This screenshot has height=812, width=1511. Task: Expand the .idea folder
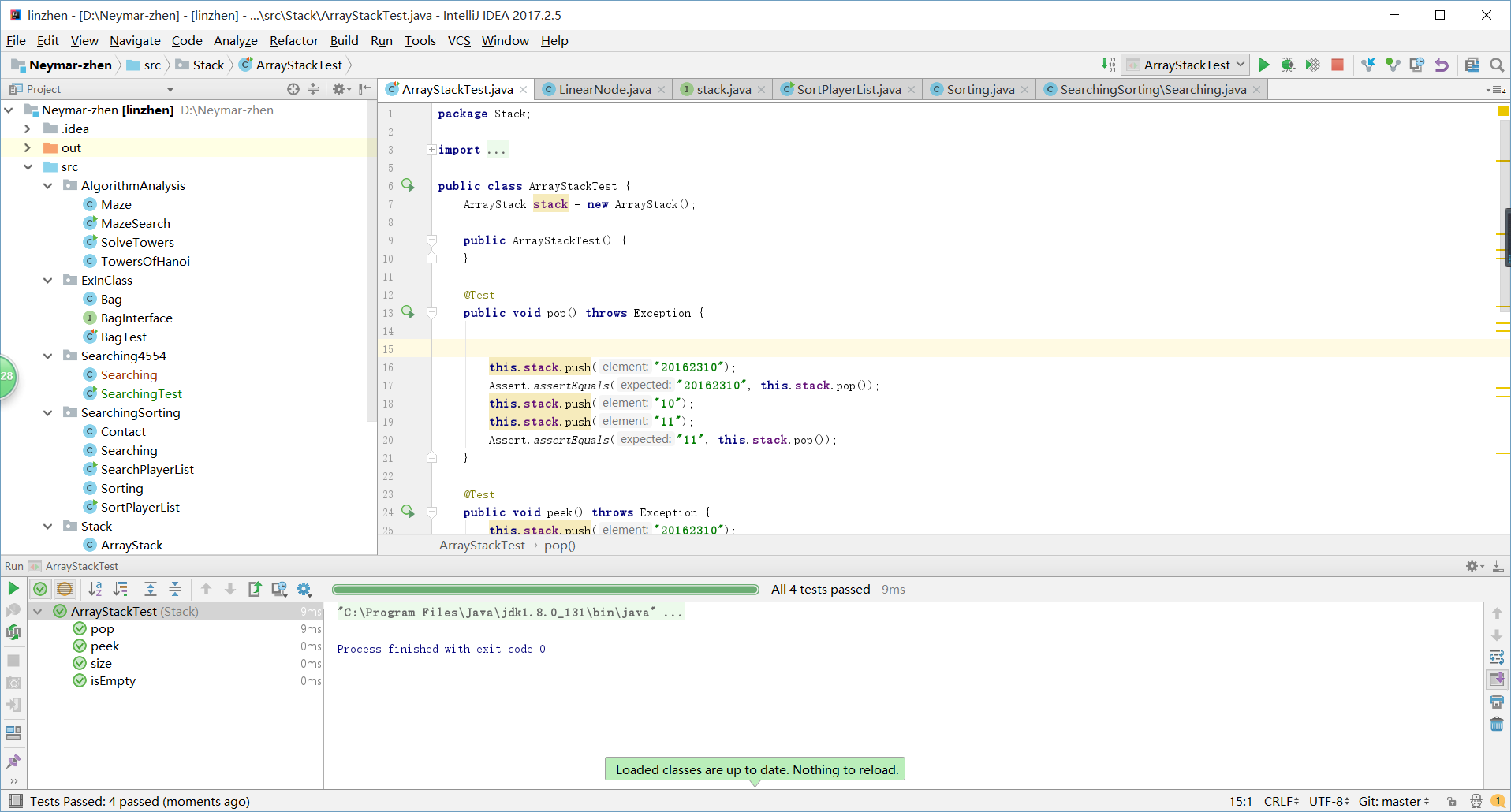tap(28, 129)
